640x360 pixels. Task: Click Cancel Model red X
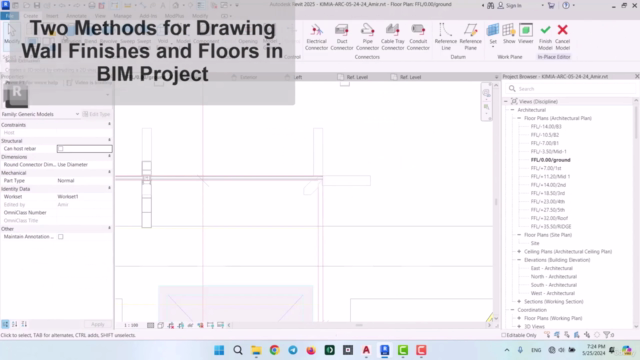pyautogui.click(x=562, y=37)
